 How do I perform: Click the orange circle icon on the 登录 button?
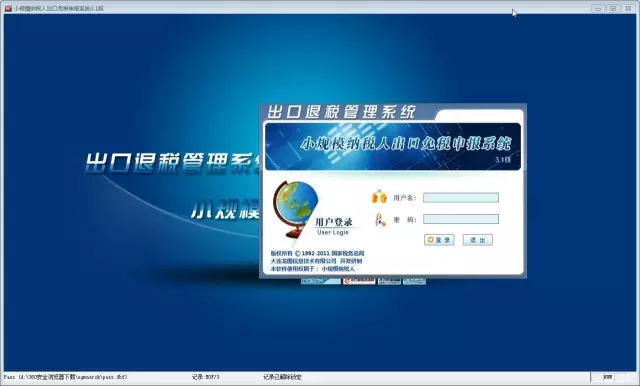(430, 240)
